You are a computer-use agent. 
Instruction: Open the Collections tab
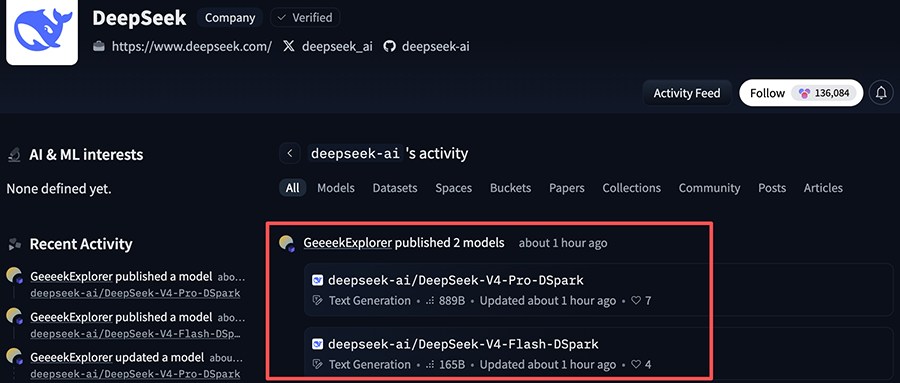pos(631,188)
